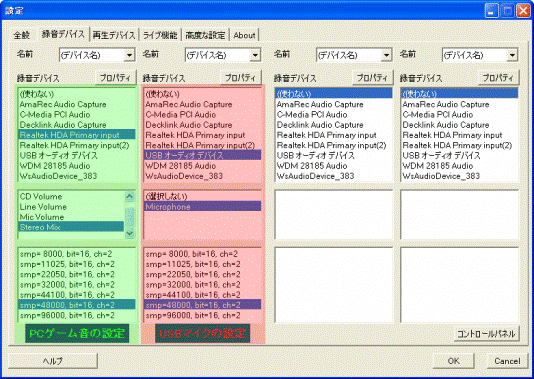
Task: Click プロパティ button in the fourth column
Action: click(498, 78)
